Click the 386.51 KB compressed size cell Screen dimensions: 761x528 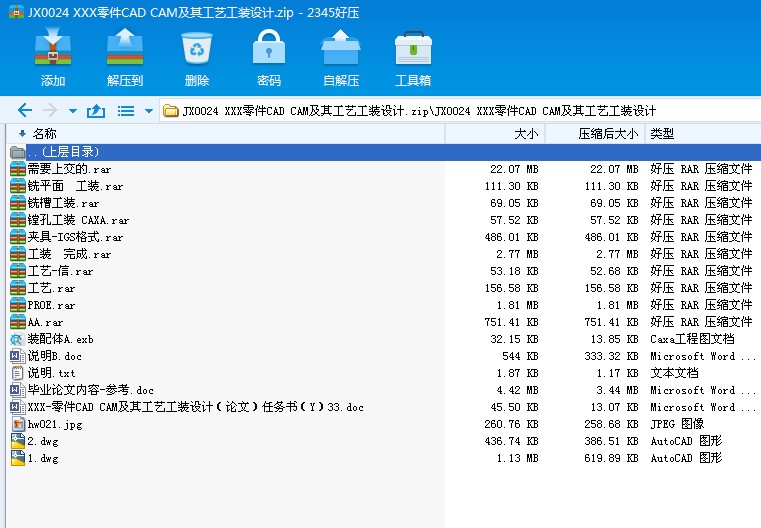[612, 441]
